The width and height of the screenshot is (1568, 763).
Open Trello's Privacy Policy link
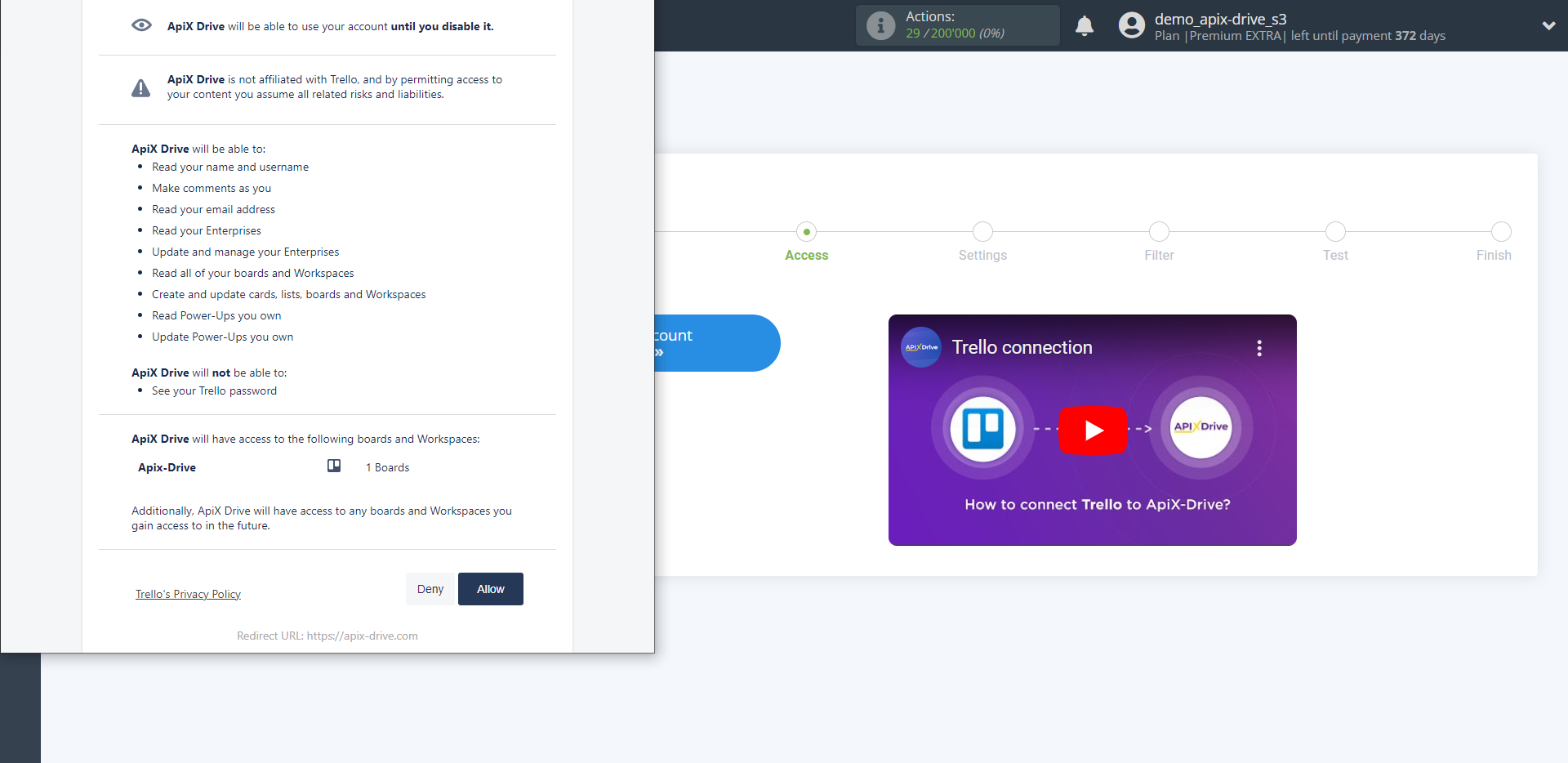pos(188,594)
